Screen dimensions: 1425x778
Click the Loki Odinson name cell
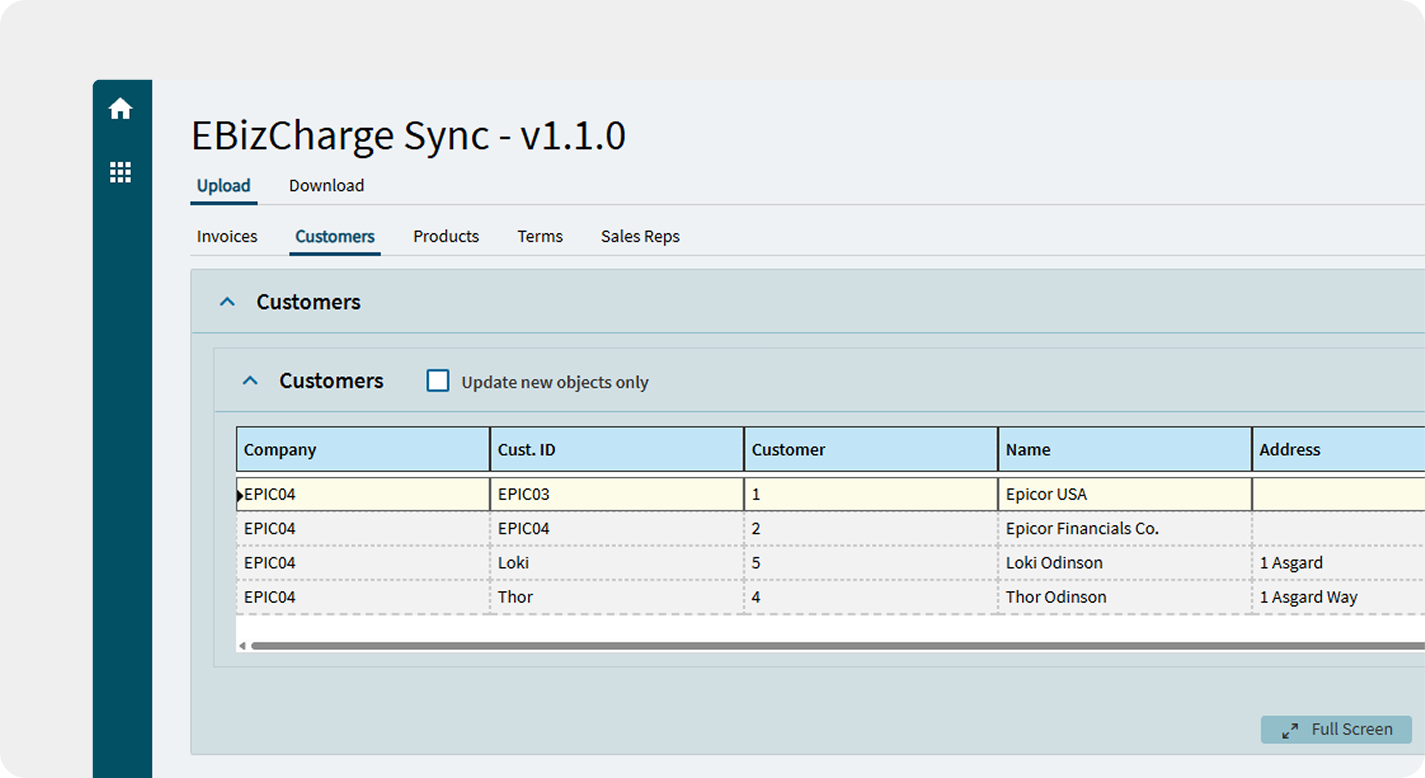point(1125,563)
